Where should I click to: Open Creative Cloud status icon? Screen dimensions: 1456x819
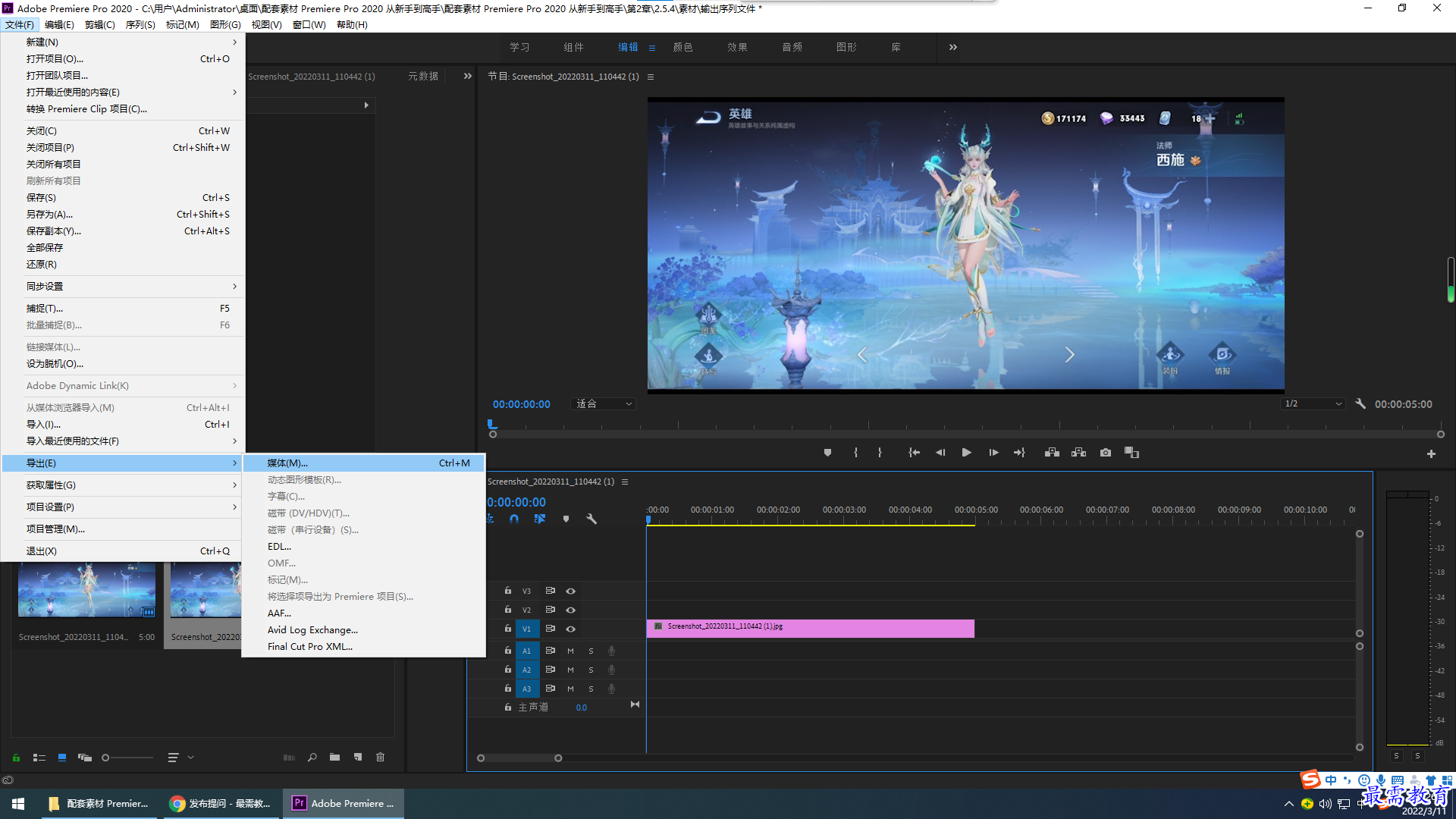(x=8, y=780)
